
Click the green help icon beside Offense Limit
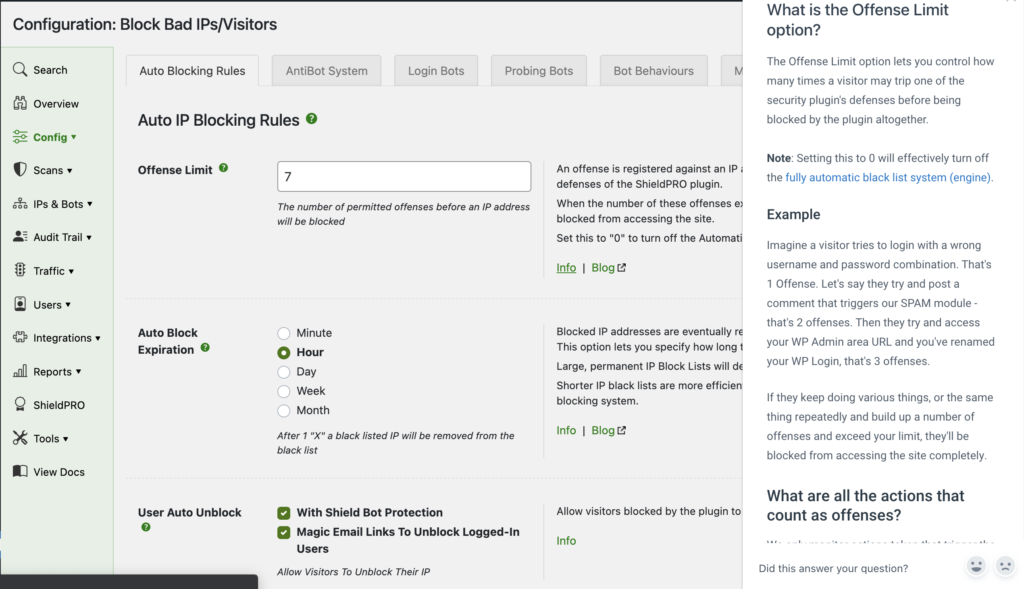[x=223, y=168]
